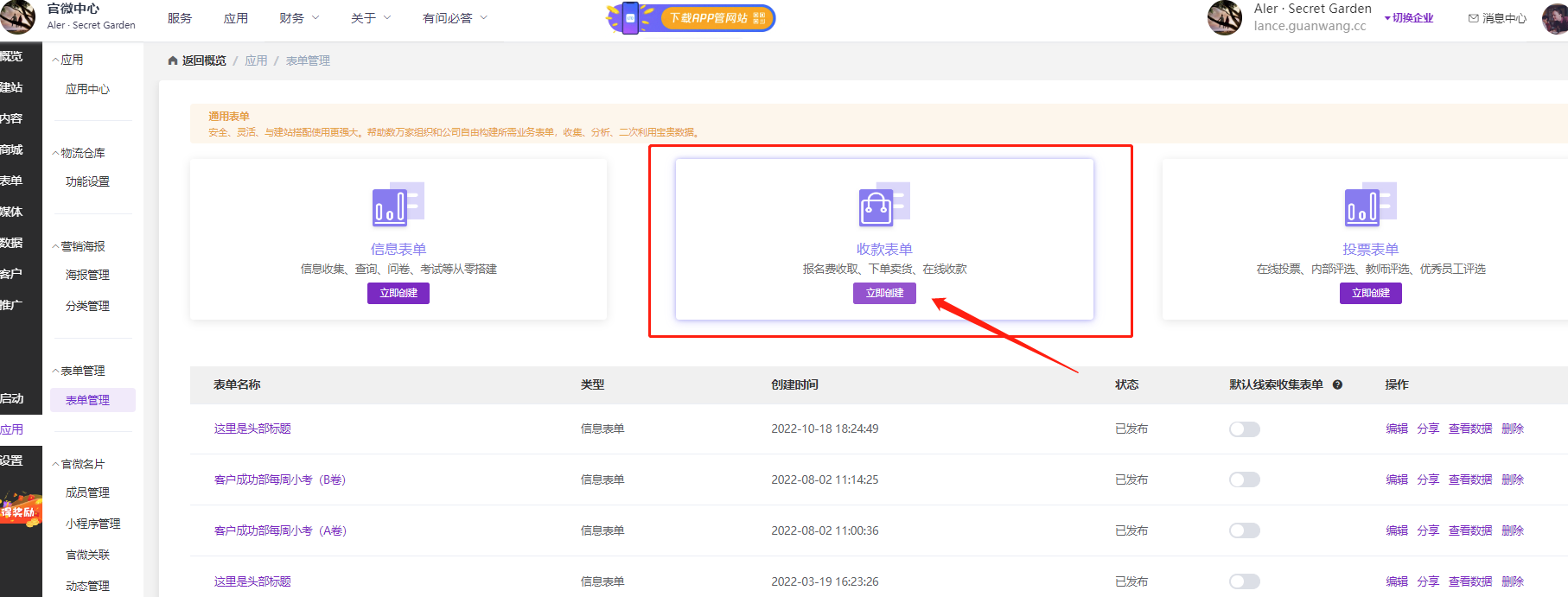Image resolution: width=1568 pixels, height=597 pixels.
Task: Click the home icon beside 返回概览
Action: click(x=173, y=60)
